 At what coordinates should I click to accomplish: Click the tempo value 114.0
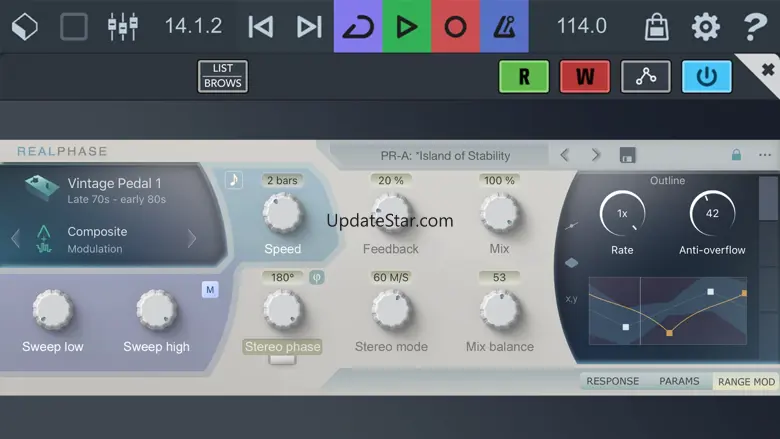tap(582, 26)
